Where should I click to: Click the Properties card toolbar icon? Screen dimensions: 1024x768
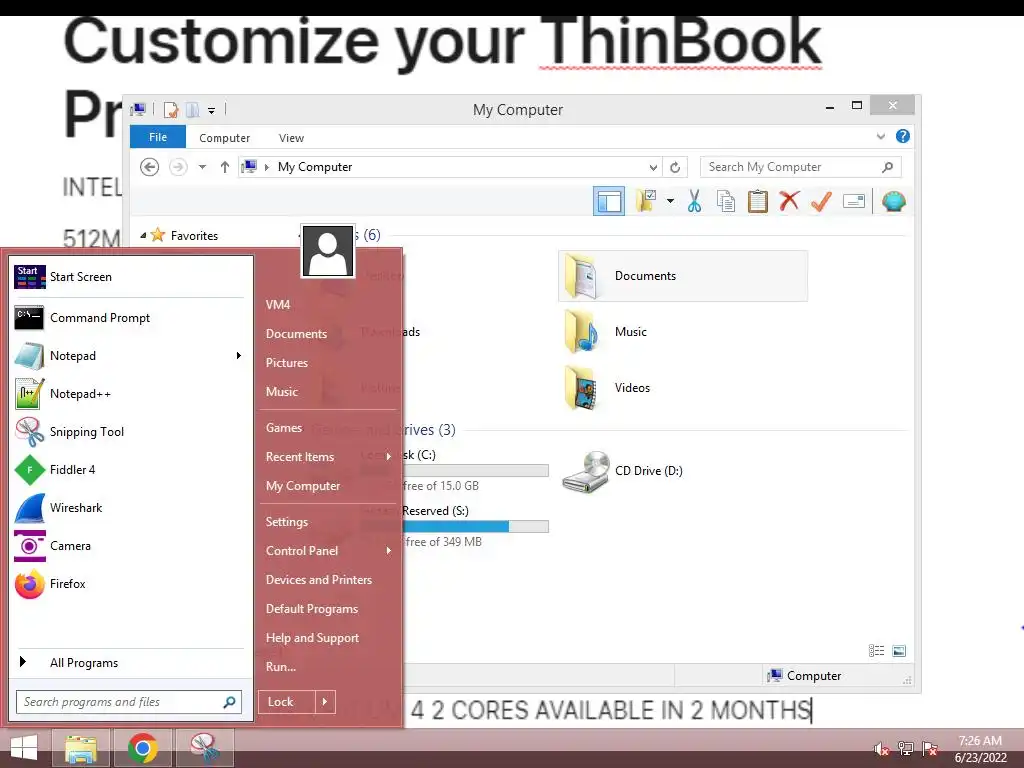[854, 201]
